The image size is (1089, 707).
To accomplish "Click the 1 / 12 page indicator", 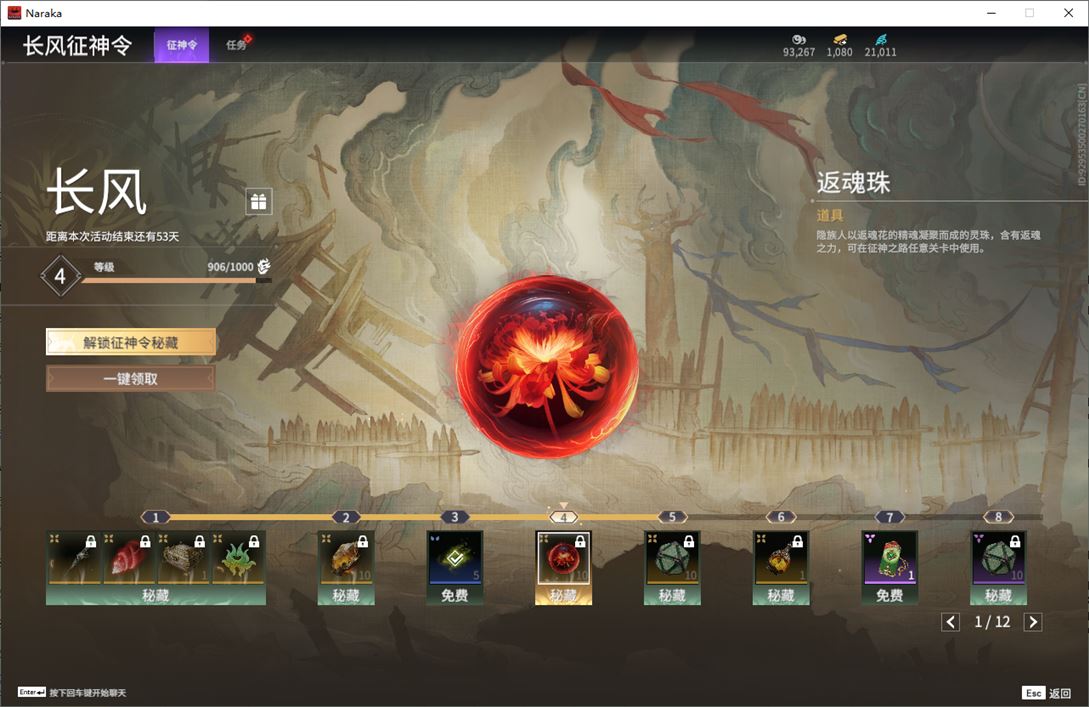I will pyautogui.click(x=992, y=622).
